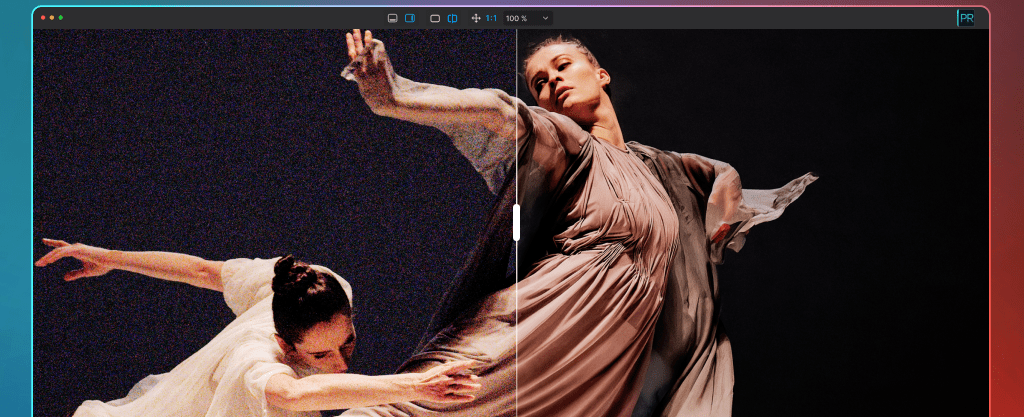The width and height of the screenshot is (1024, 417).
Task: Switch to single image view
Action: [435, 18]
